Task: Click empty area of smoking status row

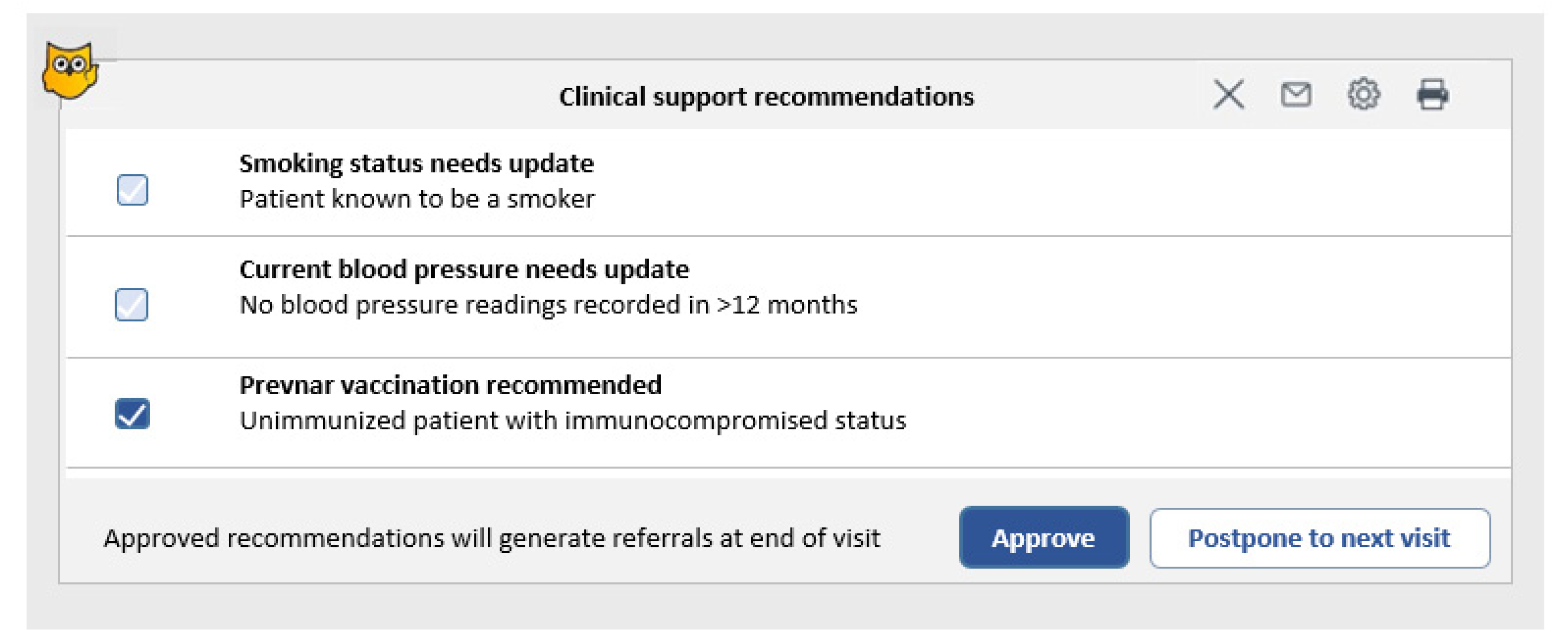Action: 1035,182
